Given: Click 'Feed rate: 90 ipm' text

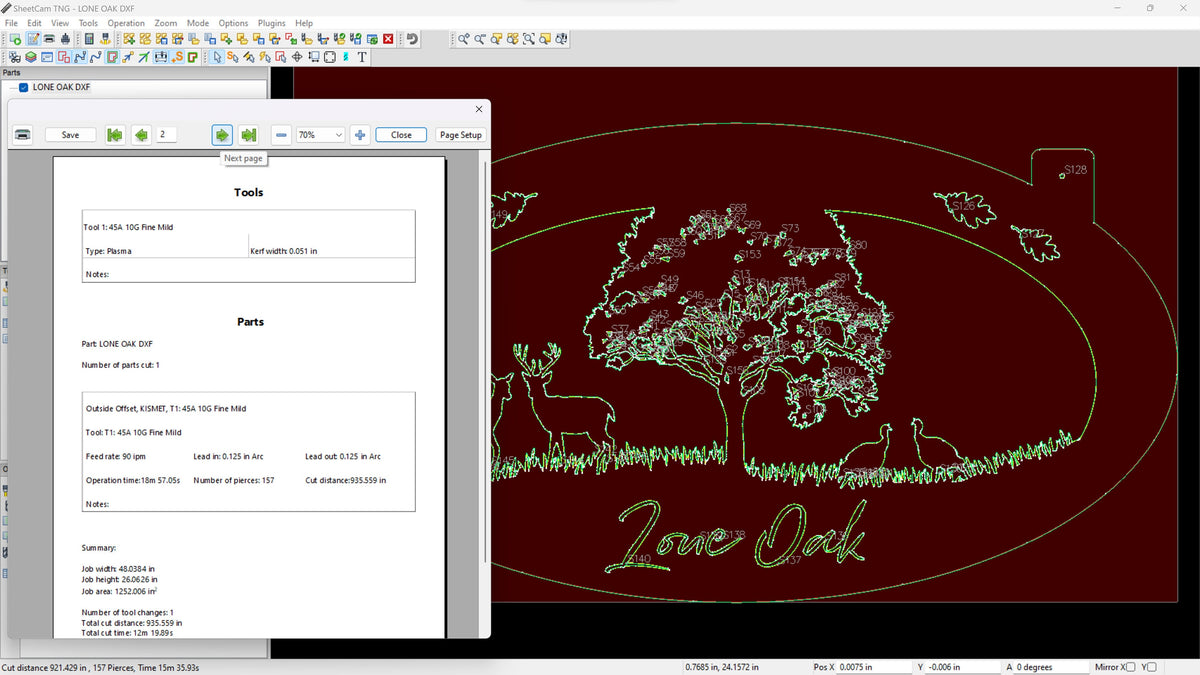Looking at the screenshot, I should 117,456.
